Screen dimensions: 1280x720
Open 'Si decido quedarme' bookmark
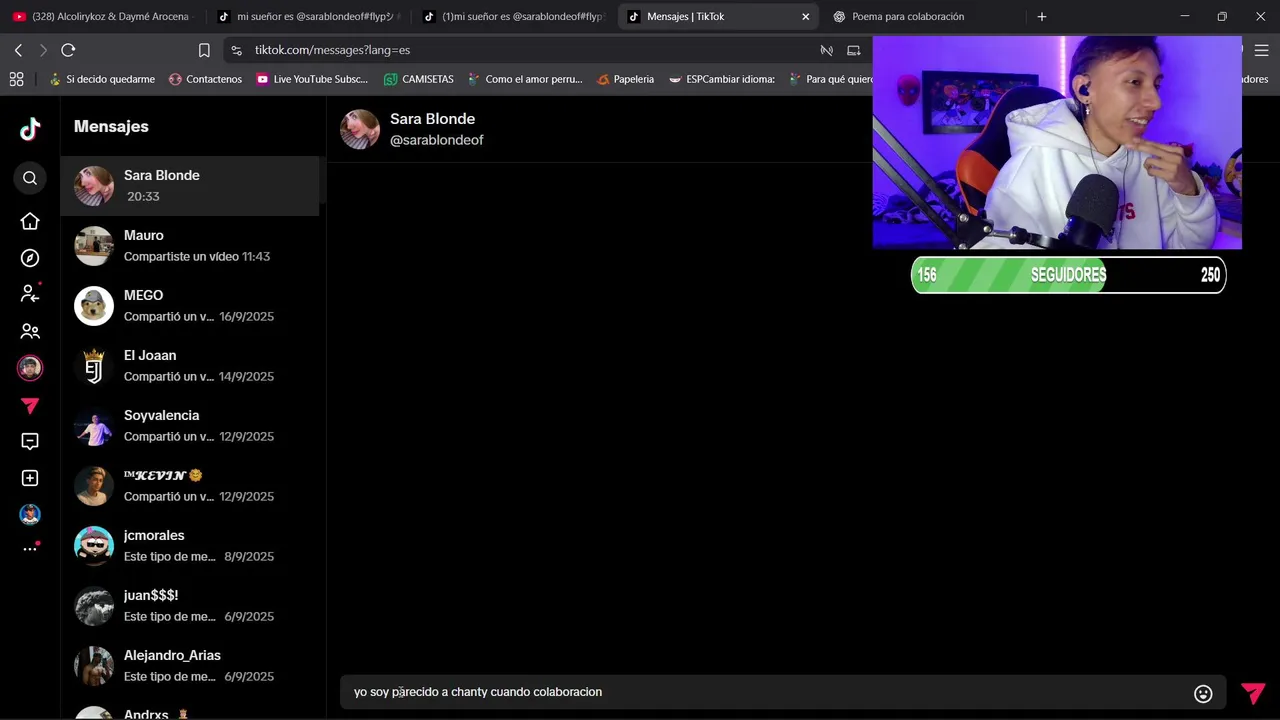(102, 79)
